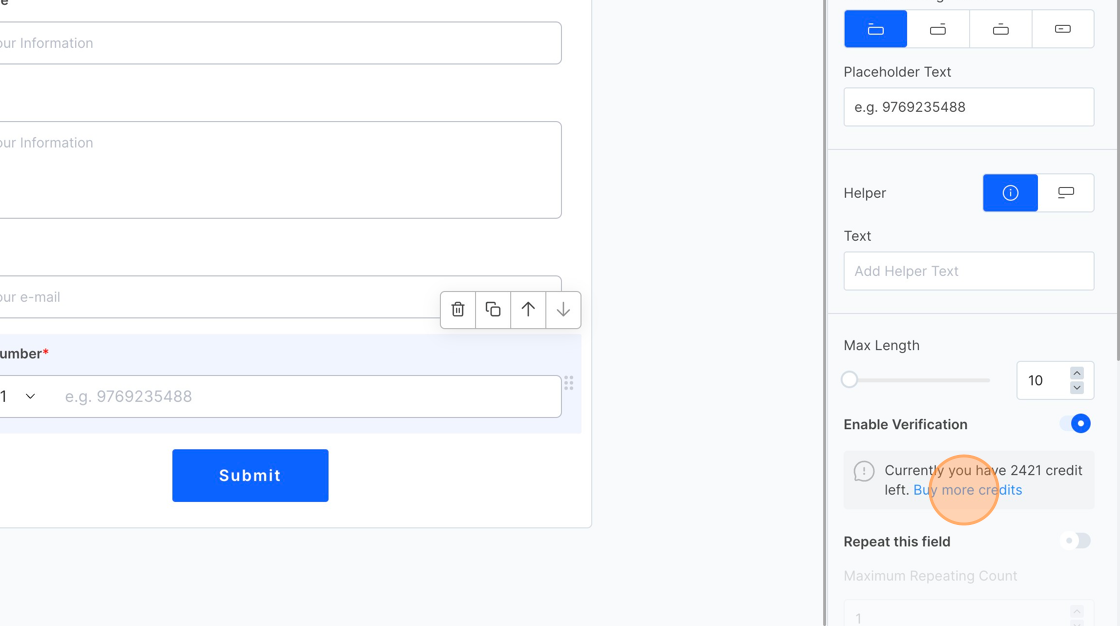Select the inline label alignment option
The image size is (1120, 626).
pos(1062,29)
